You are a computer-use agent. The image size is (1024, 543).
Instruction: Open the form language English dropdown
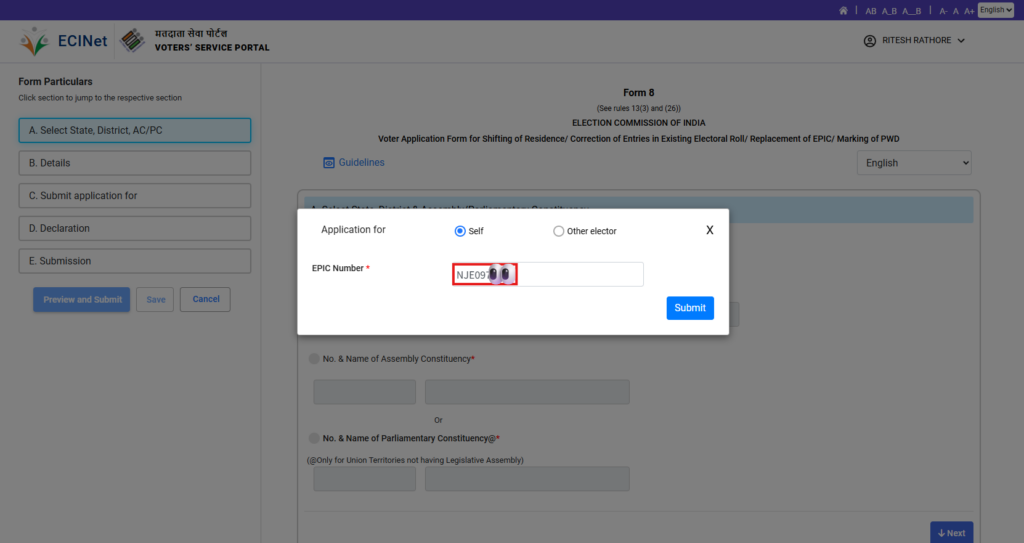click(914, 163)
